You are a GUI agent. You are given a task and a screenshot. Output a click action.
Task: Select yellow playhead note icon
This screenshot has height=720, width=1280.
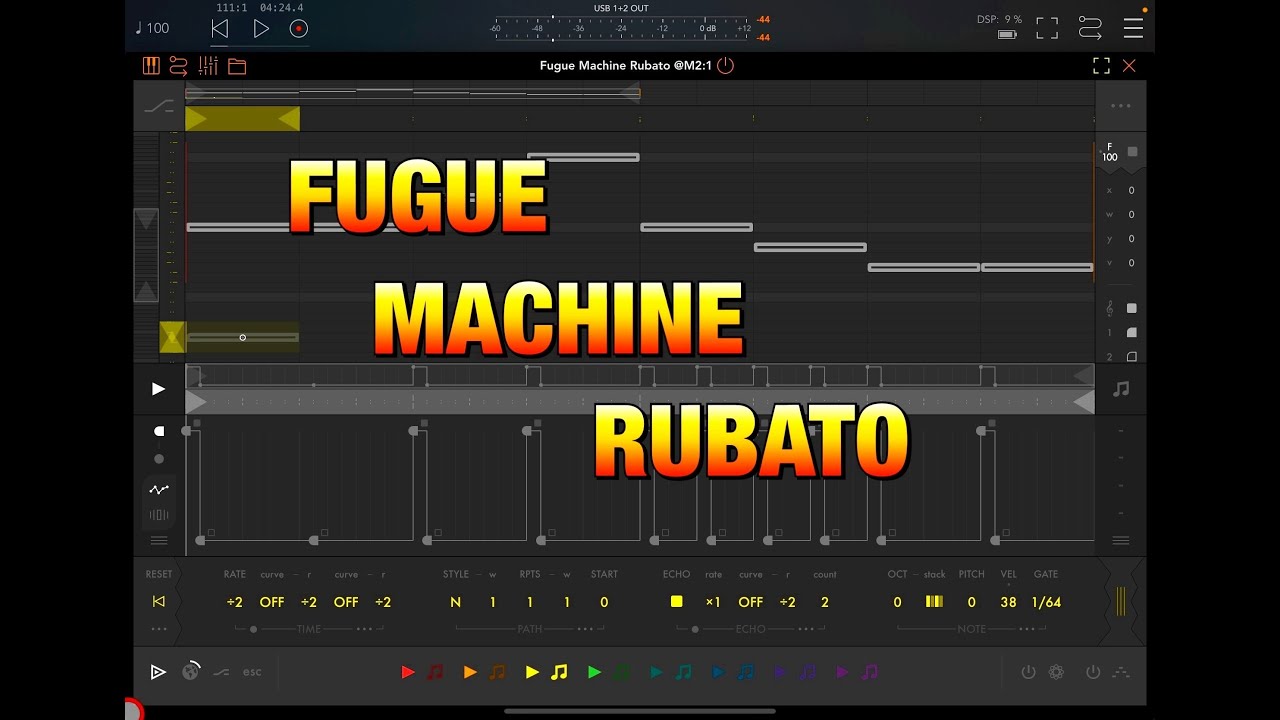pos(559,672)
